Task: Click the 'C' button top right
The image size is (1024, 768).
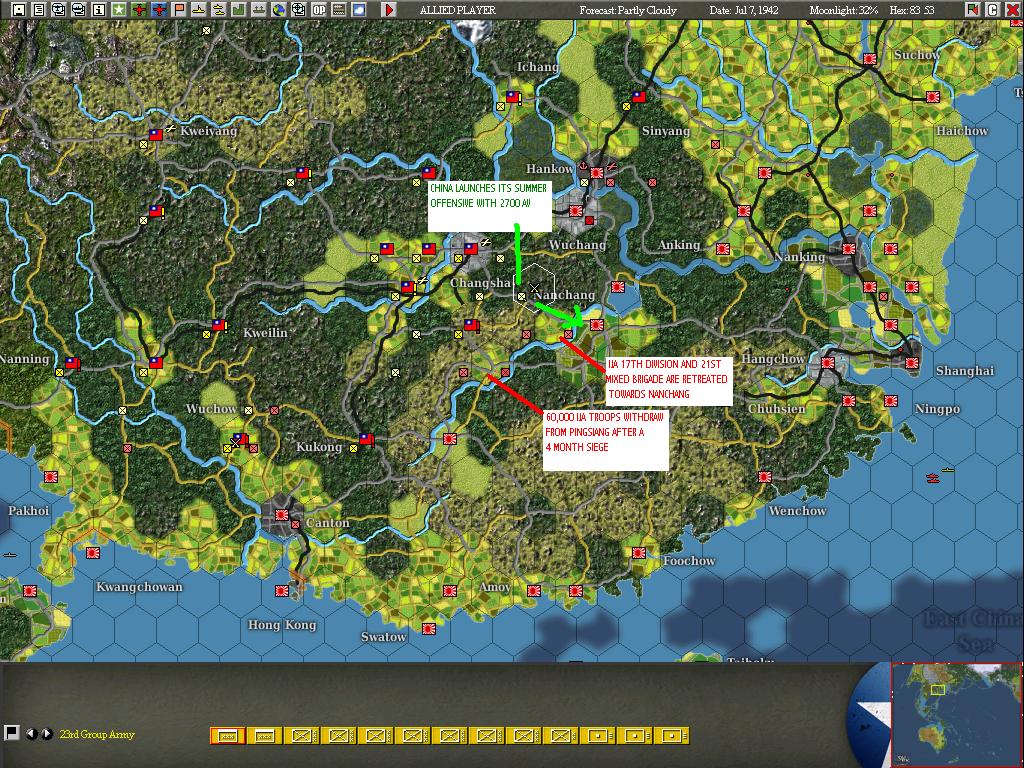Action: [992, 10]
